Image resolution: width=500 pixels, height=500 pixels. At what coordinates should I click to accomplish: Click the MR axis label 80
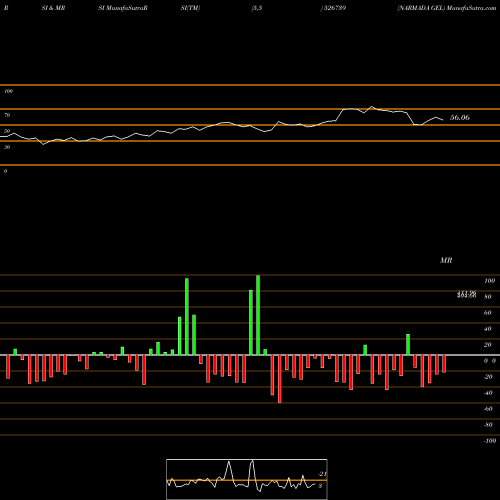pos(488,297)
